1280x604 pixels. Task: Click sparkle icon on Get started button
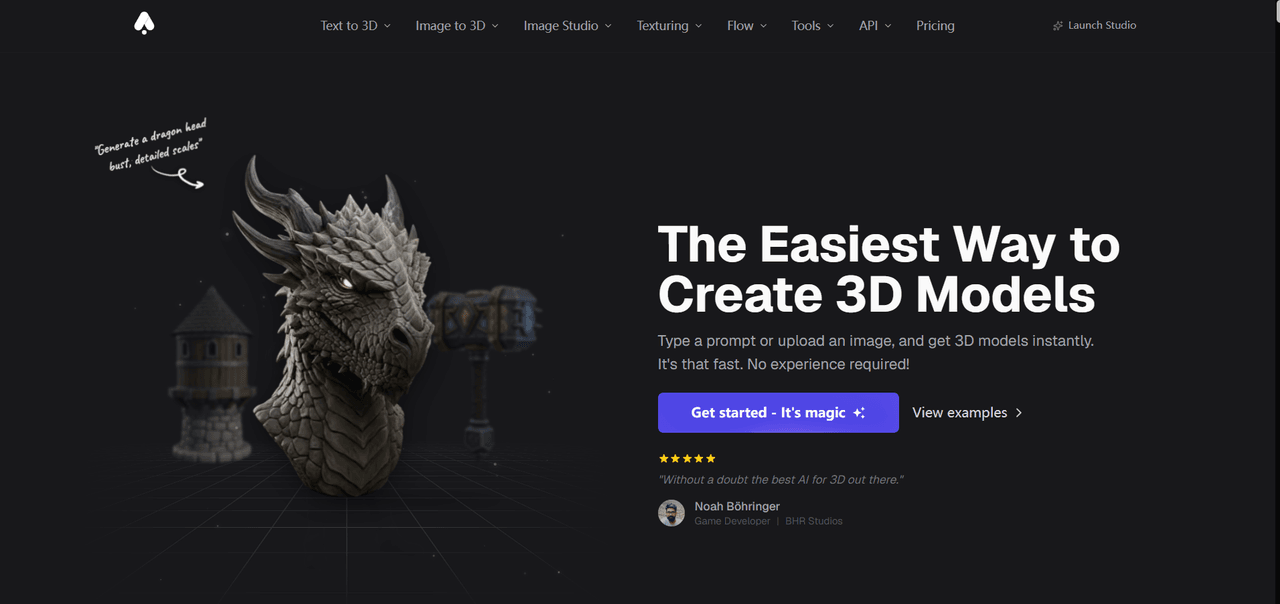point(859,413)
